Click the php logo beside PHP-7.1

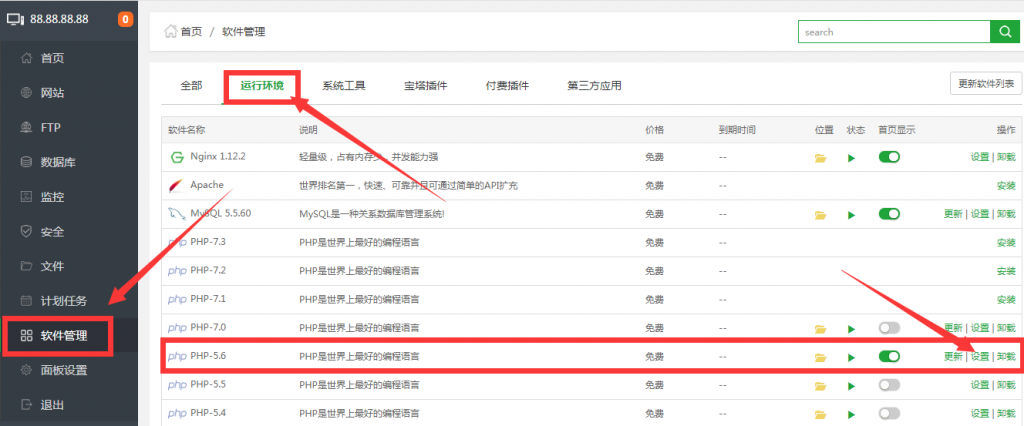point(177,300)
